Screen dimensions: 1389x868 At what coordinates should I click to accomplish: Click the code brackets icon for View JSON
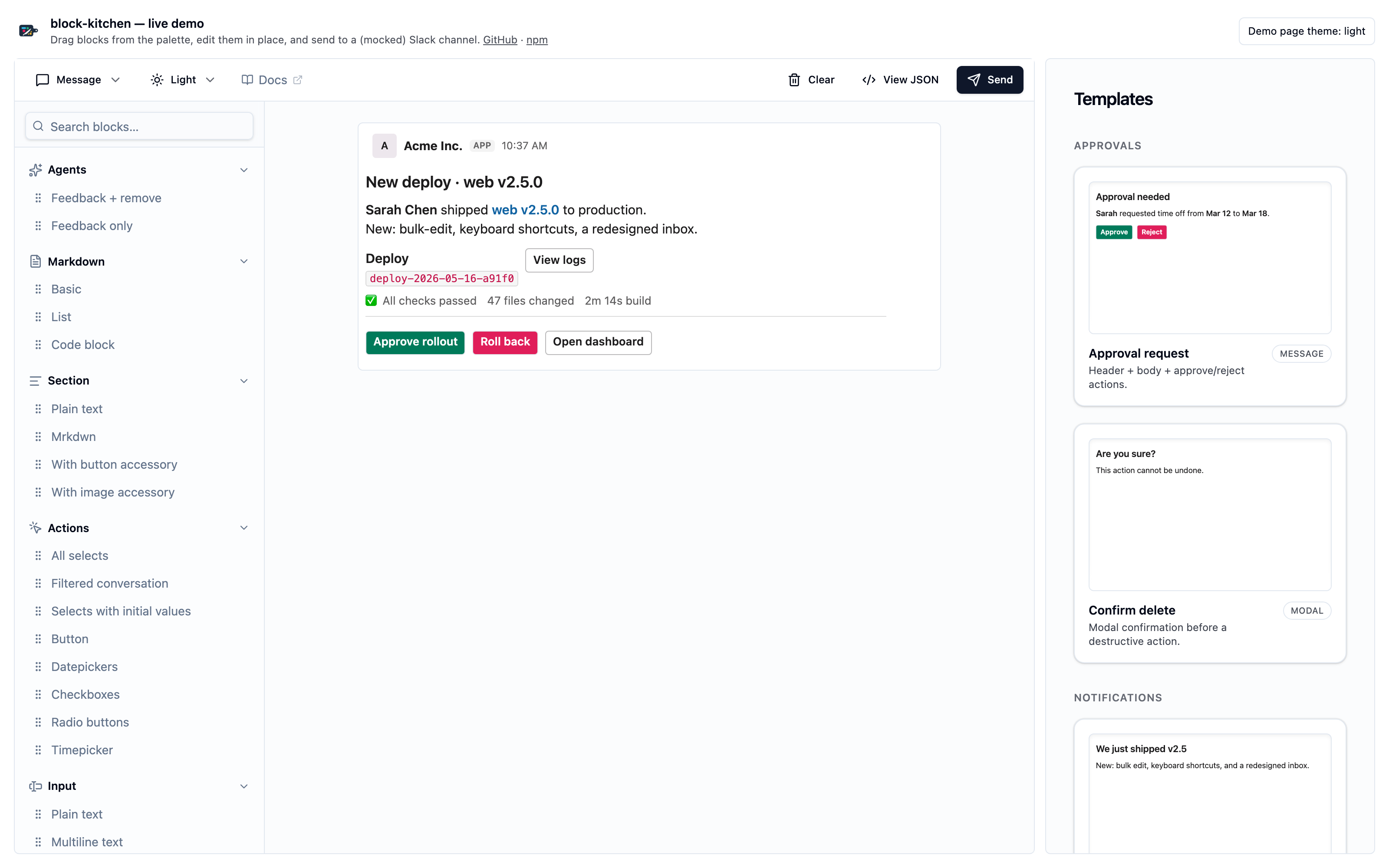tap(869, 80)
